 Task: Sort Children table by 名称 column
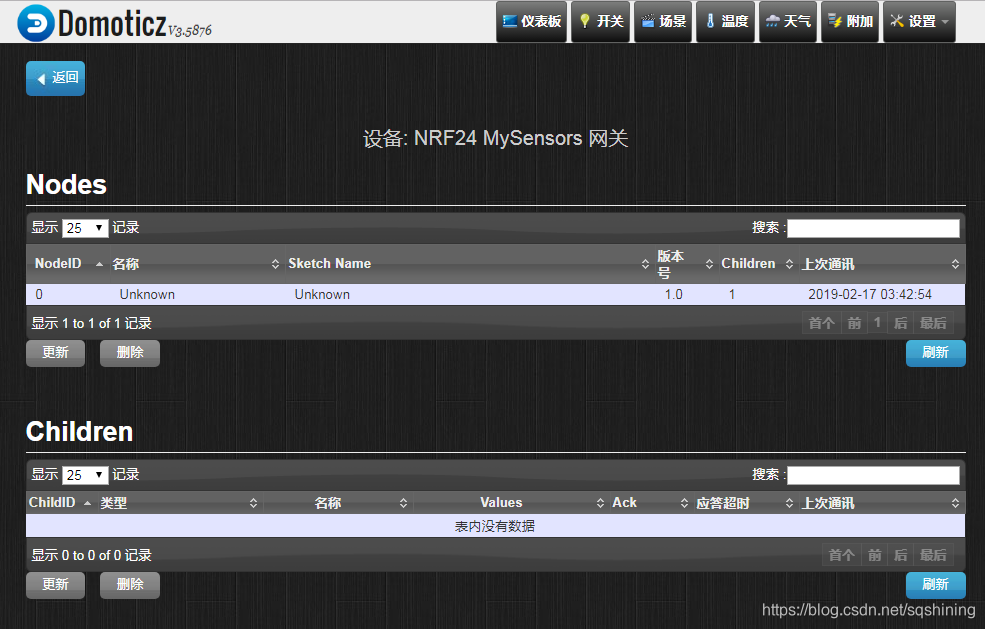(338, 503)
